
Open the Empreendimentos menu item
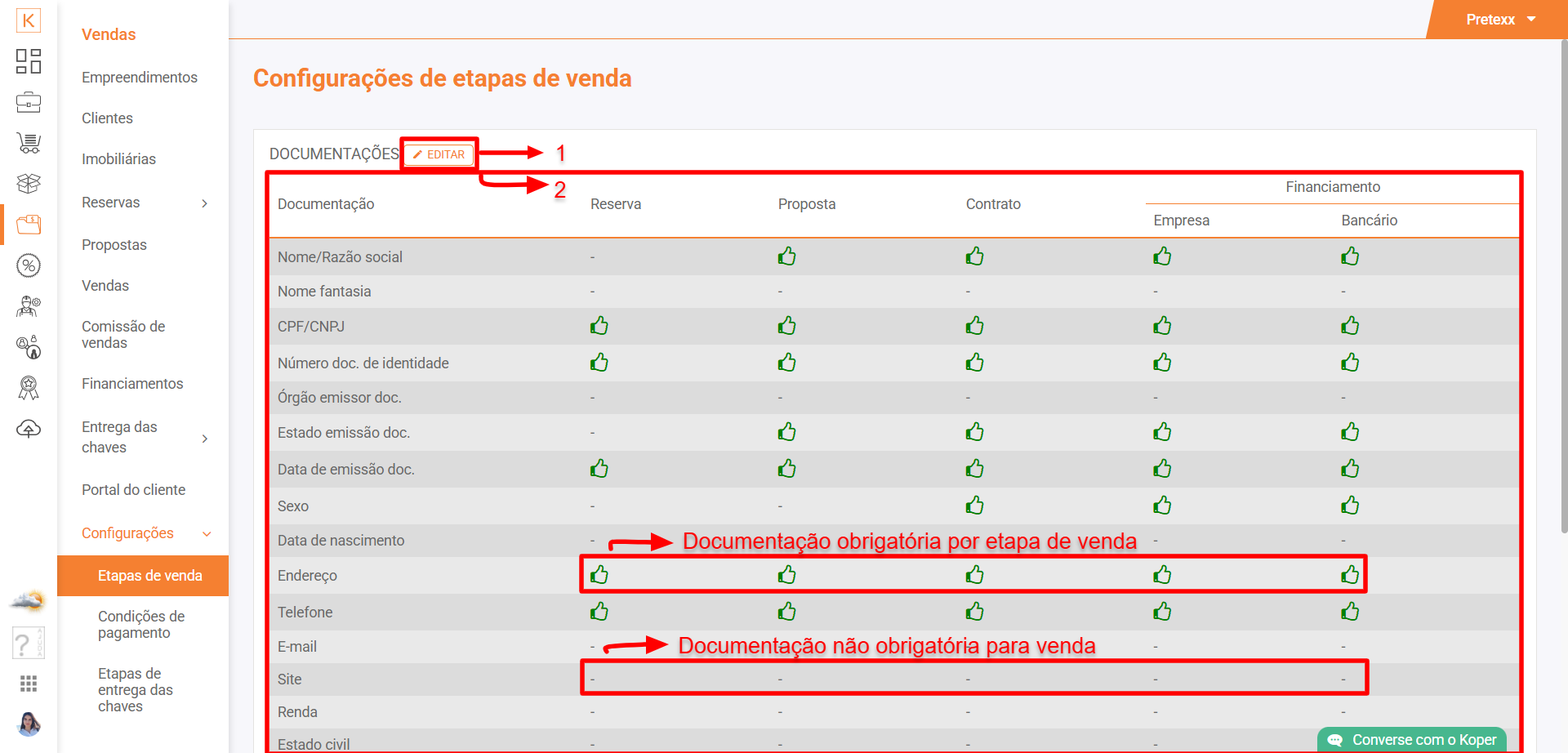tap(140, 78)
